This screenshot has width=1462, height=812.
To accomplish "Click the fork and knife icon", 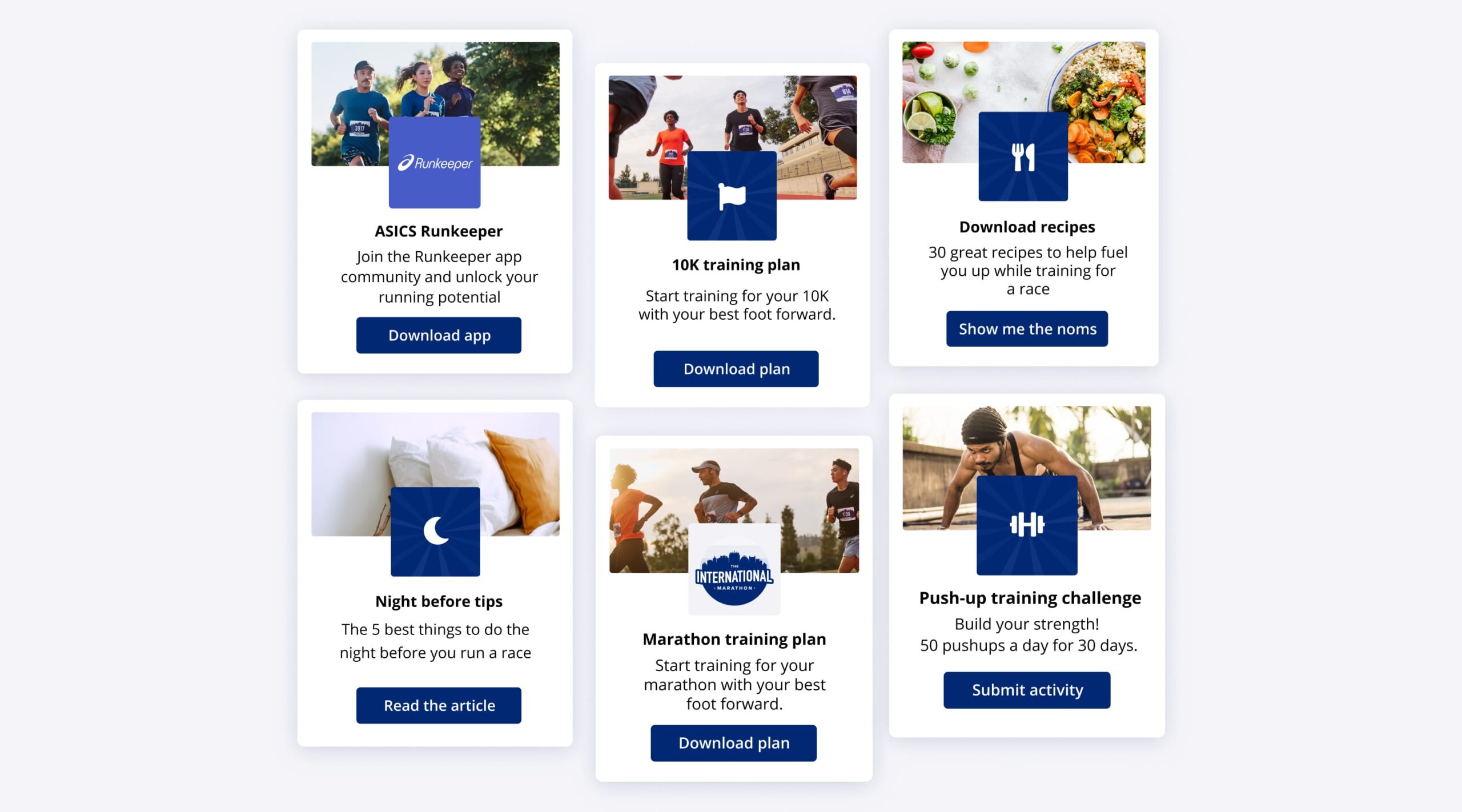I will coord(1023,157).
